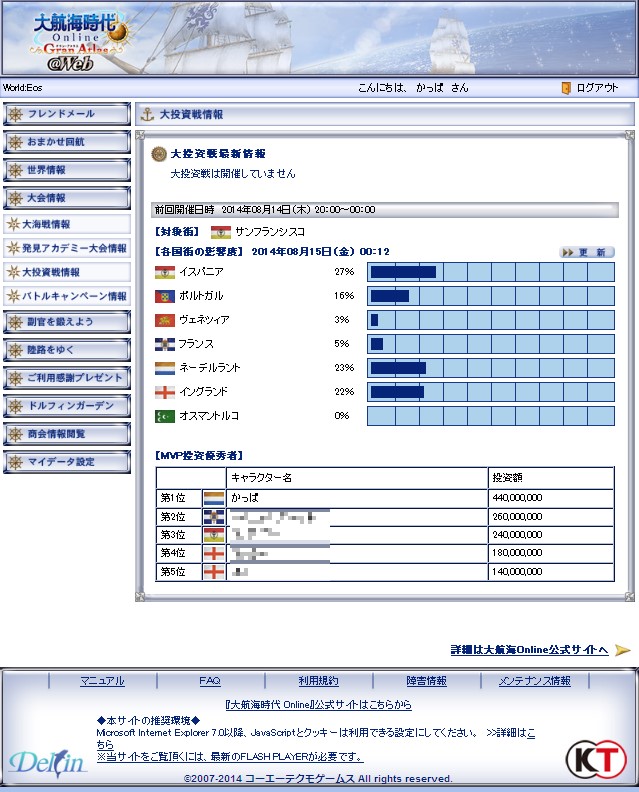Click the ポルトガル flag icon
This screenshot has height=792, width=639.
point(165,296)
